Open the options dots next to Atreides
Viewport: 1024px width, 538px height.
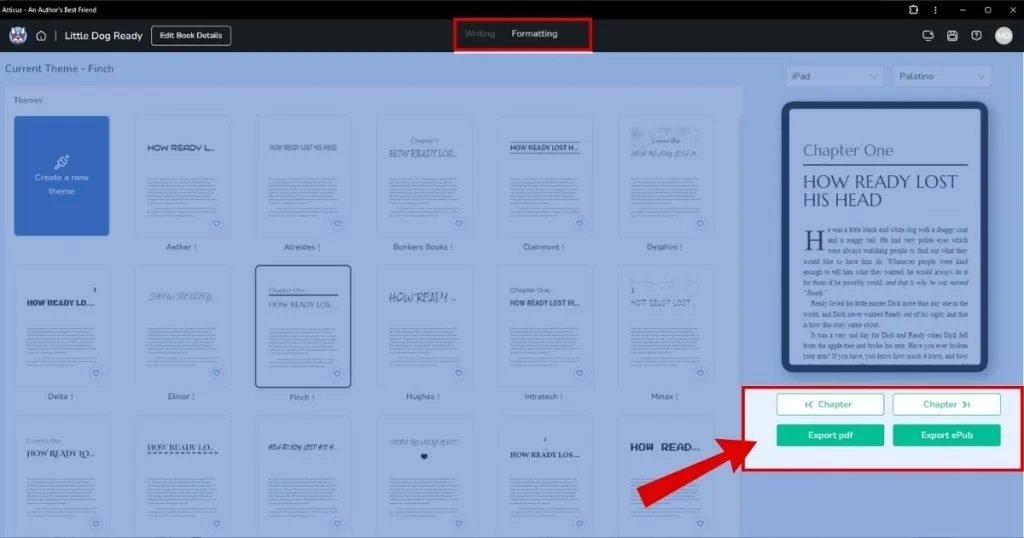[x=319, y=247]
